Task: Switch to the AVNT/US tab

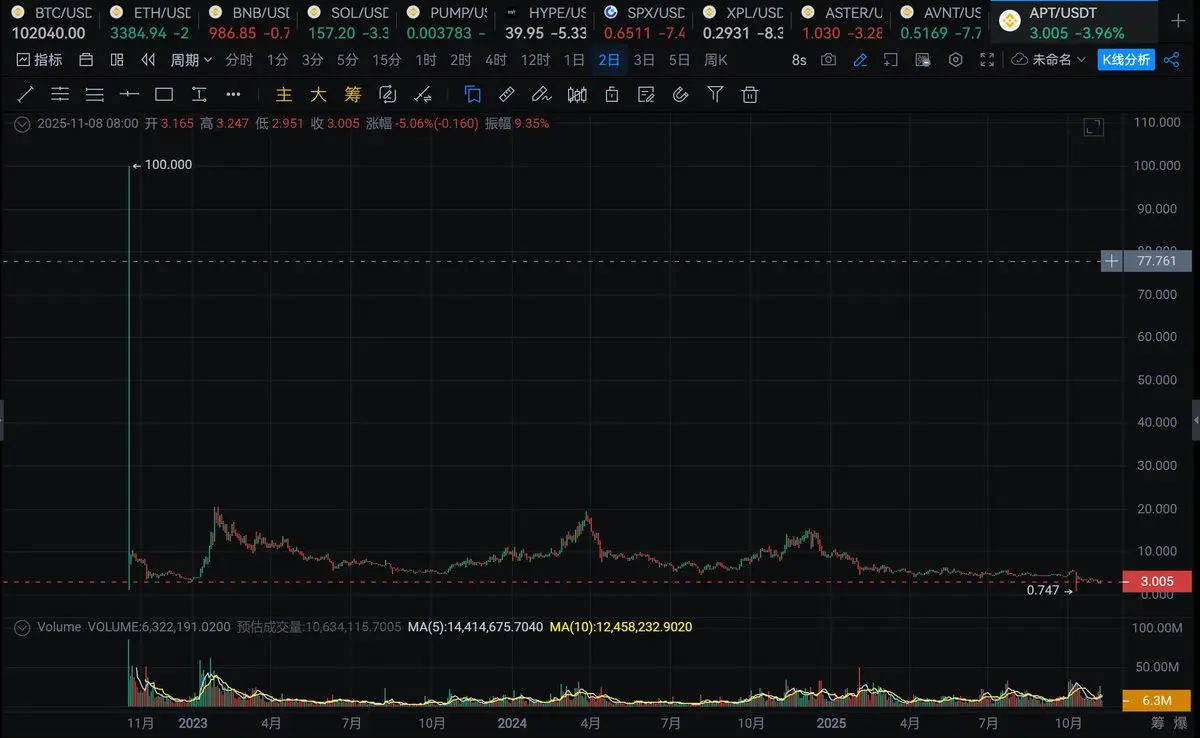Action: click(940, 22)
